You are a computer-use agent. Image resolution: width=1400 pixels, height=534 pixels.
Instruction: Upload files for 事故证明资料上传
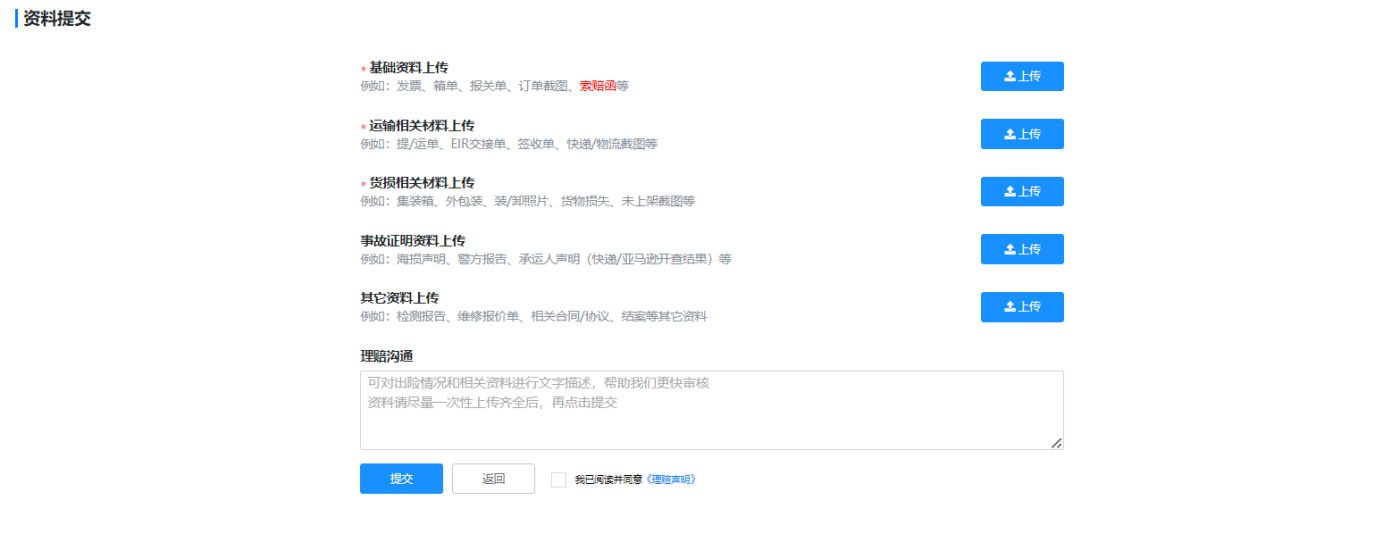click(1022, 249)
